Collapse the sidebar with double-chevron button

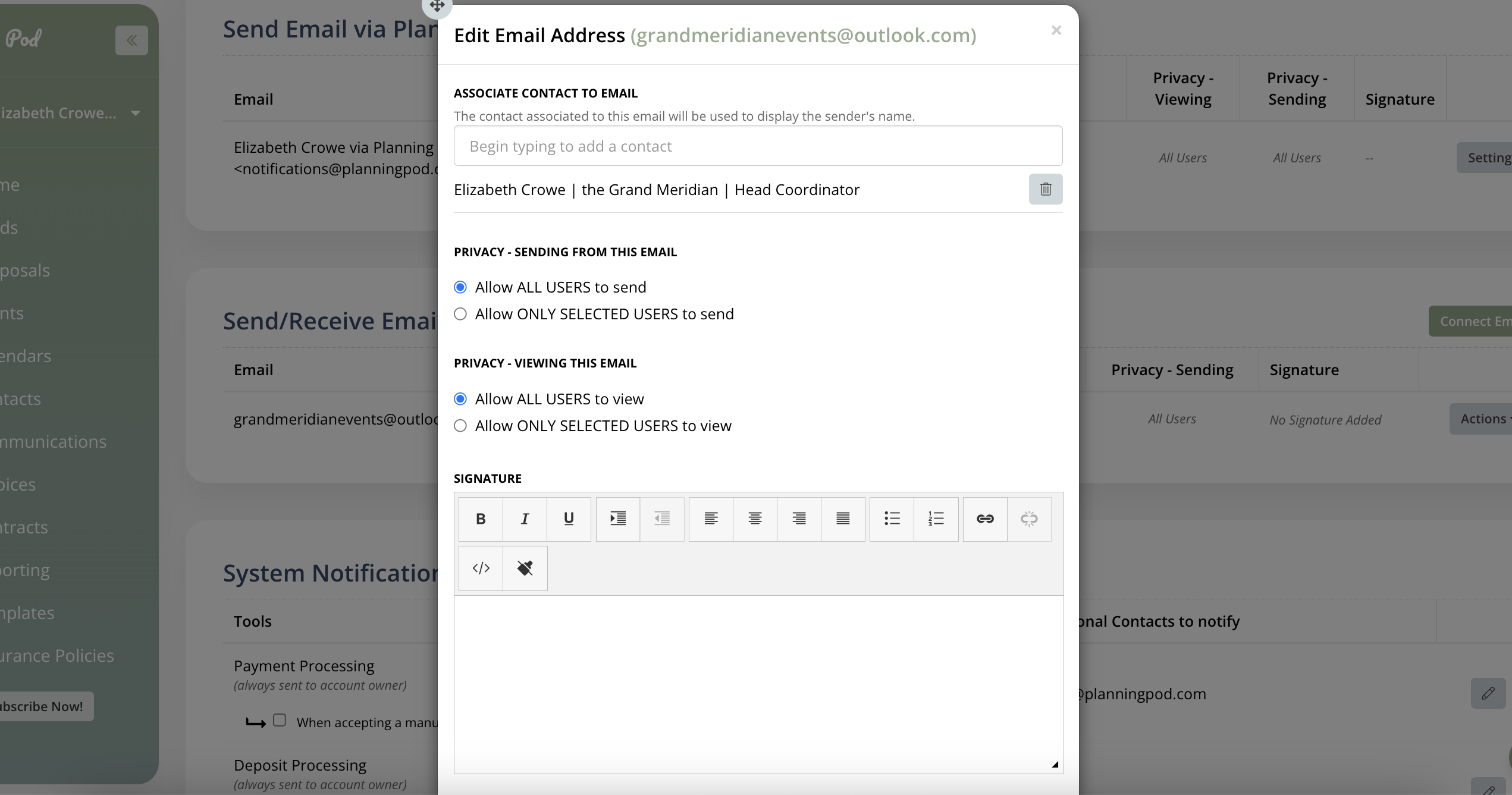(x=131, y=40)
